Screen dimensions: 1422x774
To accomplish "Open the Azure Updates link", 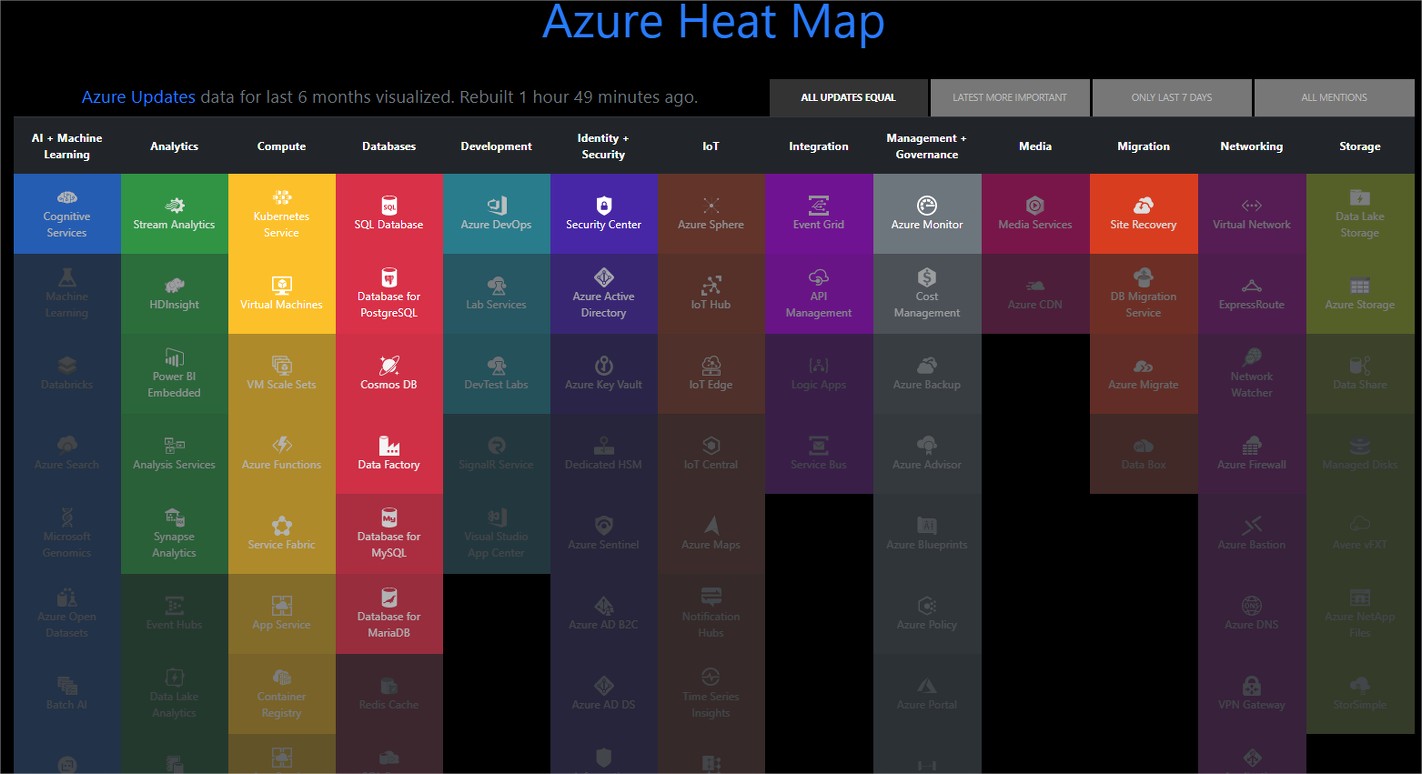I will pos(138,97).
